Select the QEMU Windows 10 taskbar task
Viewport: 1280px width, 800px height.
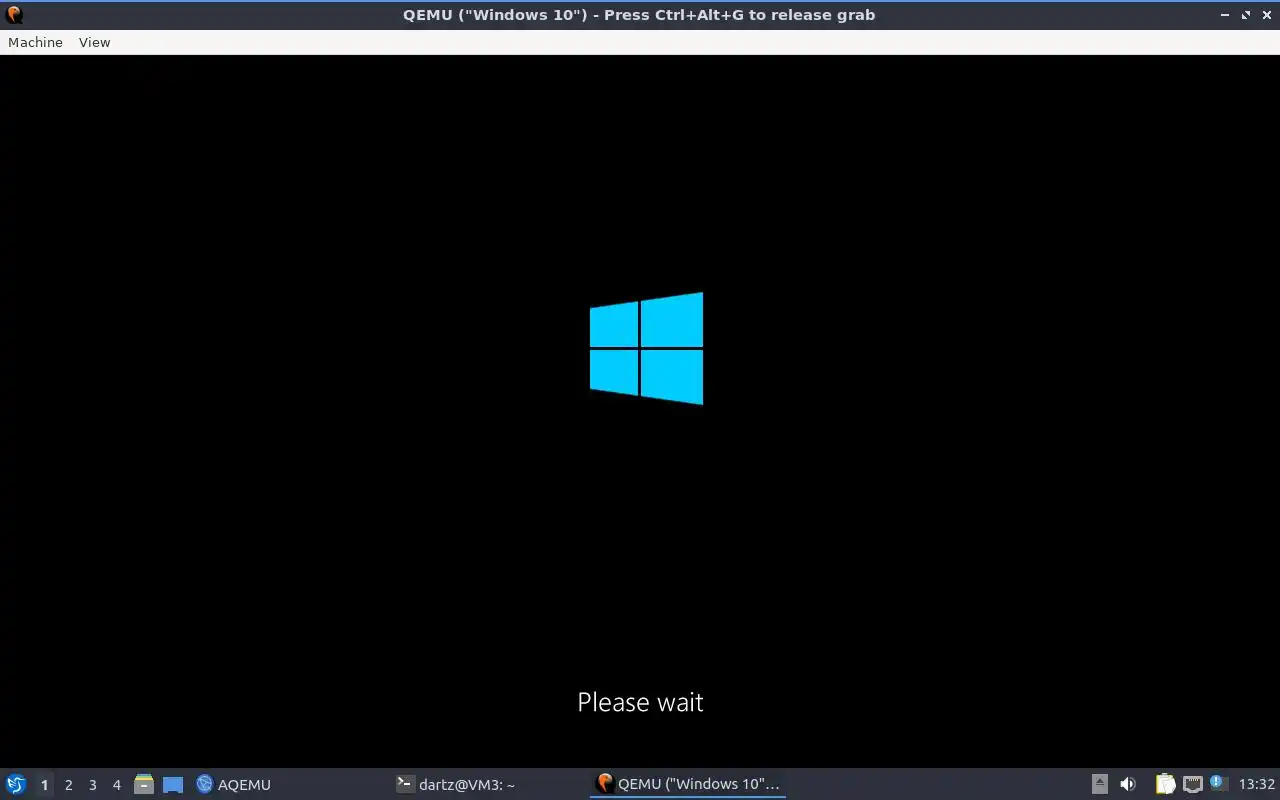click(688, 784)
